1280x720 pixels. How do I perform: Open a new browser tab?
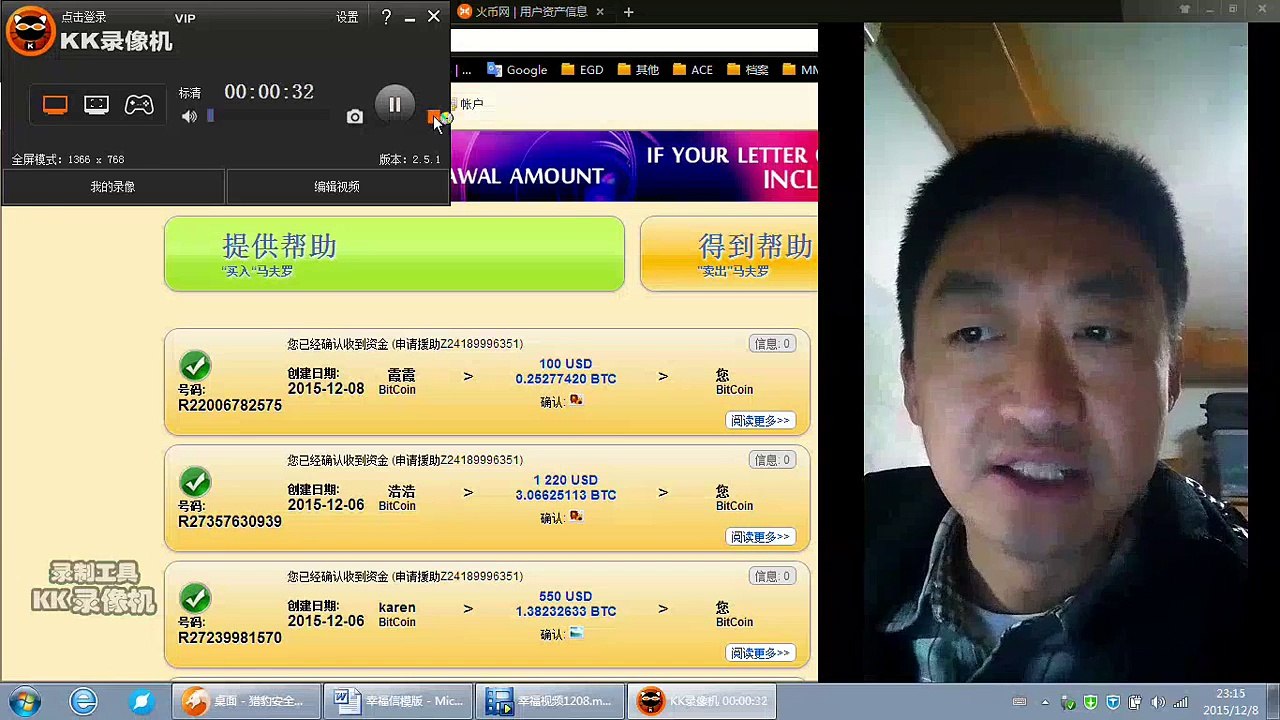[628, 12]
